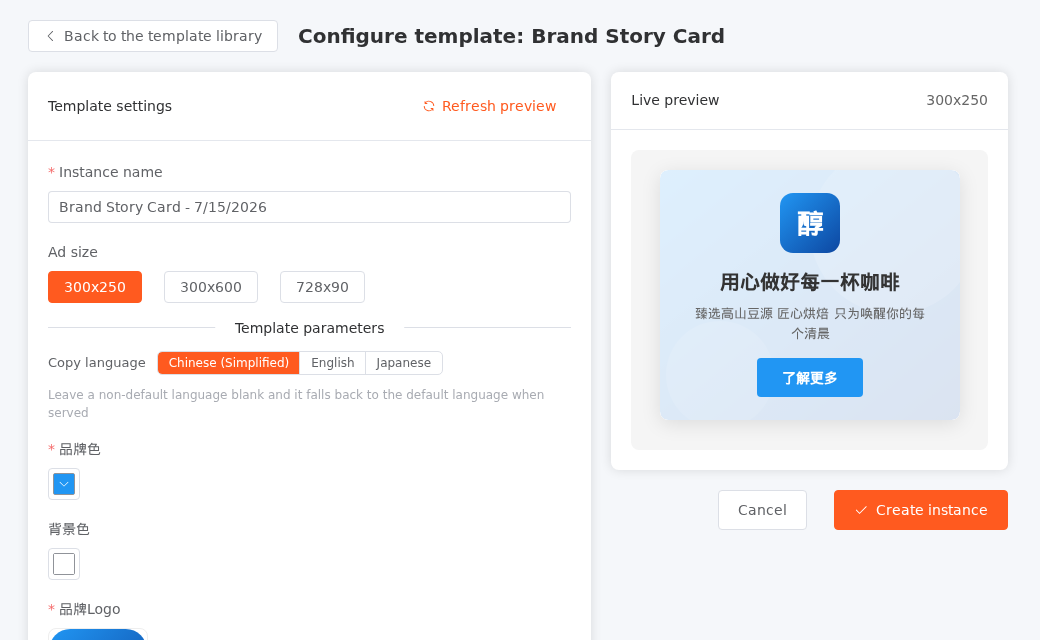1040x640 pixels.
Task: Select the 300x600 ad size
Action: [x=211, y=287]
